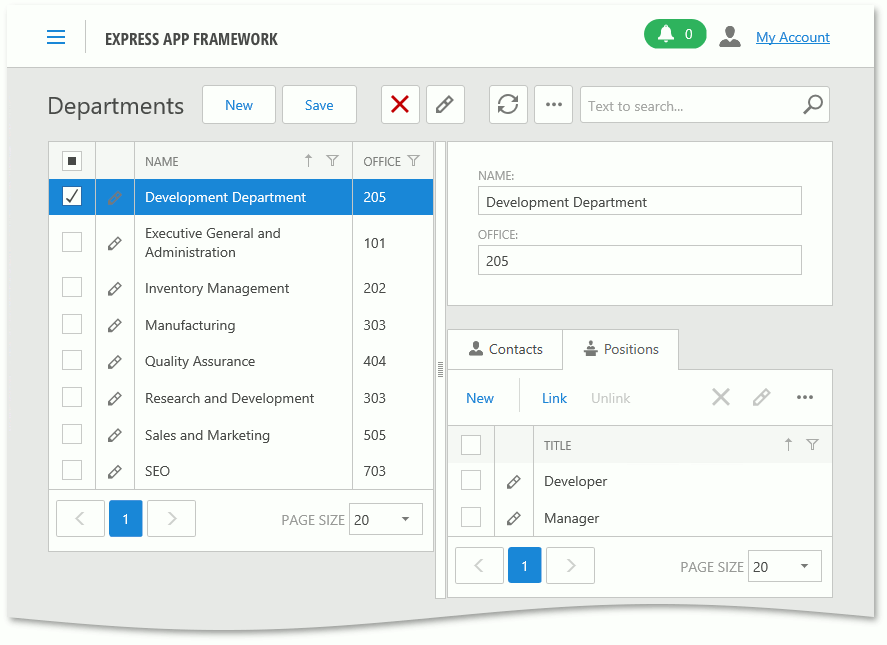Check the Quality Assurance row checkbox
This screenshot has width=887, height=645.
pos(72,361)
